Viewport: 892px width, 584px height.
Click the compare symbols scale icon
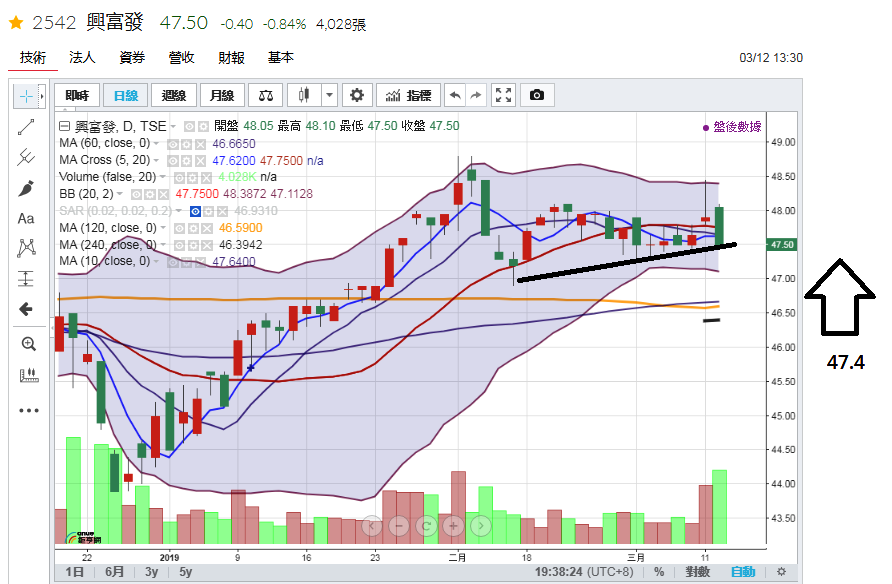coord(266,95)
